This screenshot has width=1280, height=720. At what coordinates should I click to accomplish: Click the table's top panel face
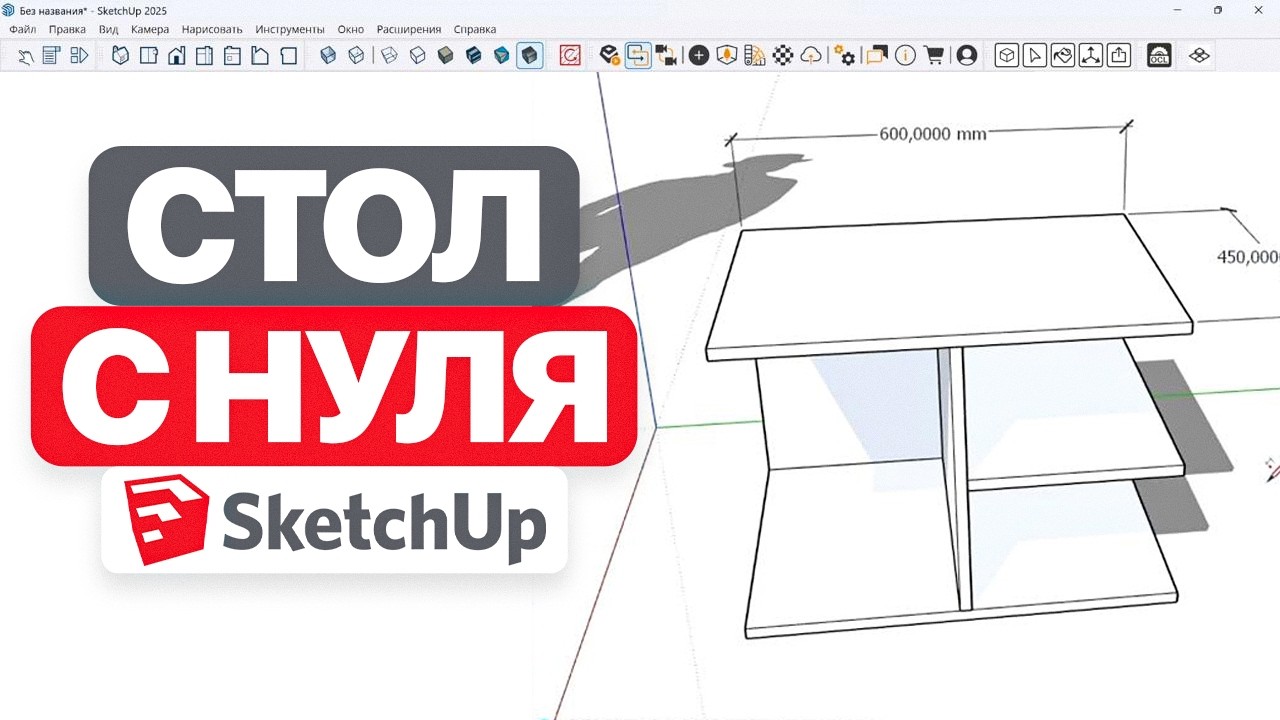pos(948,280)
